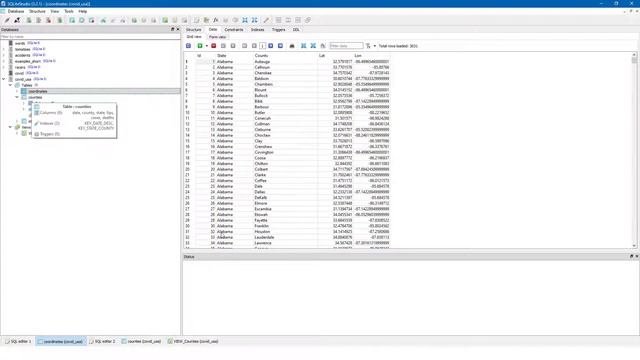The image size is (640, 360).
Task: Refresh table data in grid toolbar
Action: (x=188, y=46)
